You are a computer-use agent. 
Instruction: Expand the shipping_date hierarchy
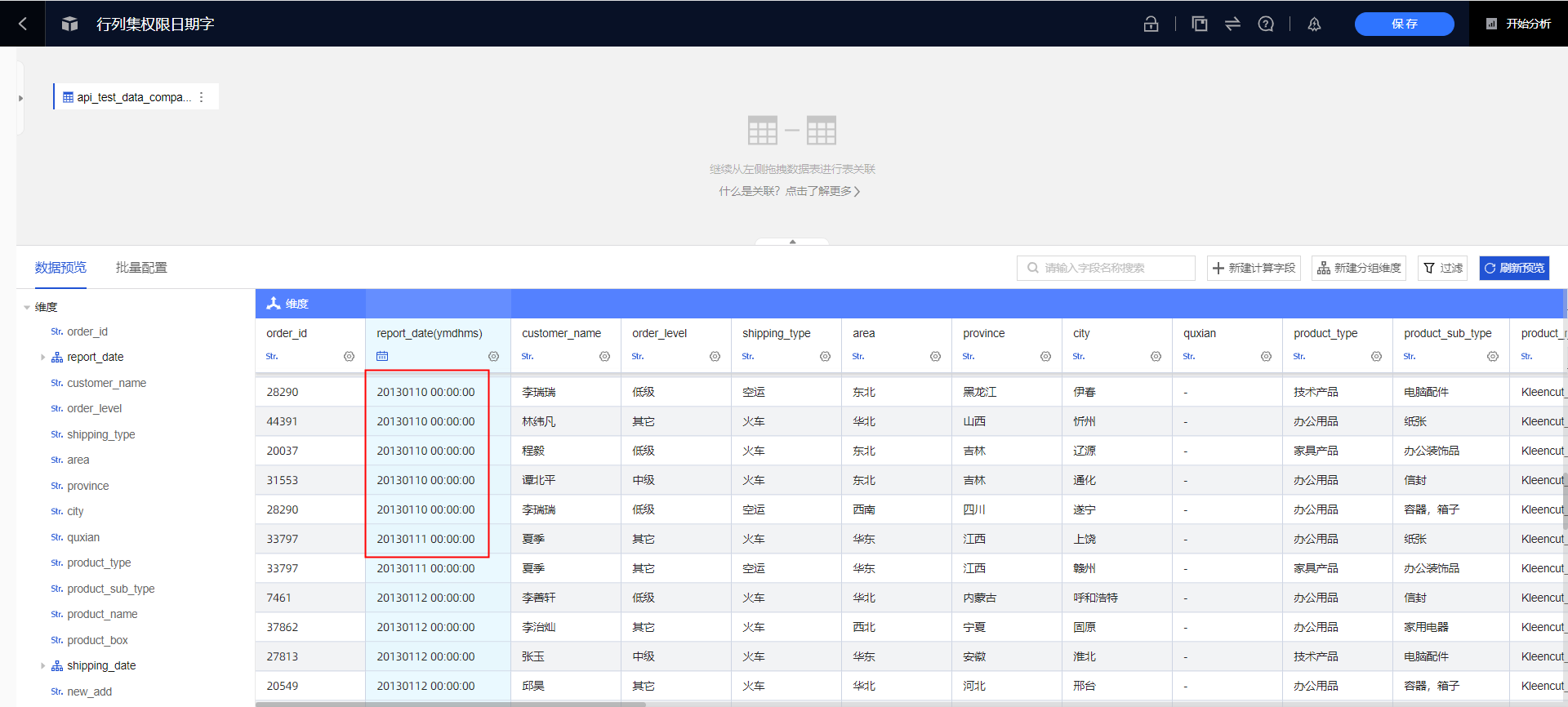(x=42, y=666)
